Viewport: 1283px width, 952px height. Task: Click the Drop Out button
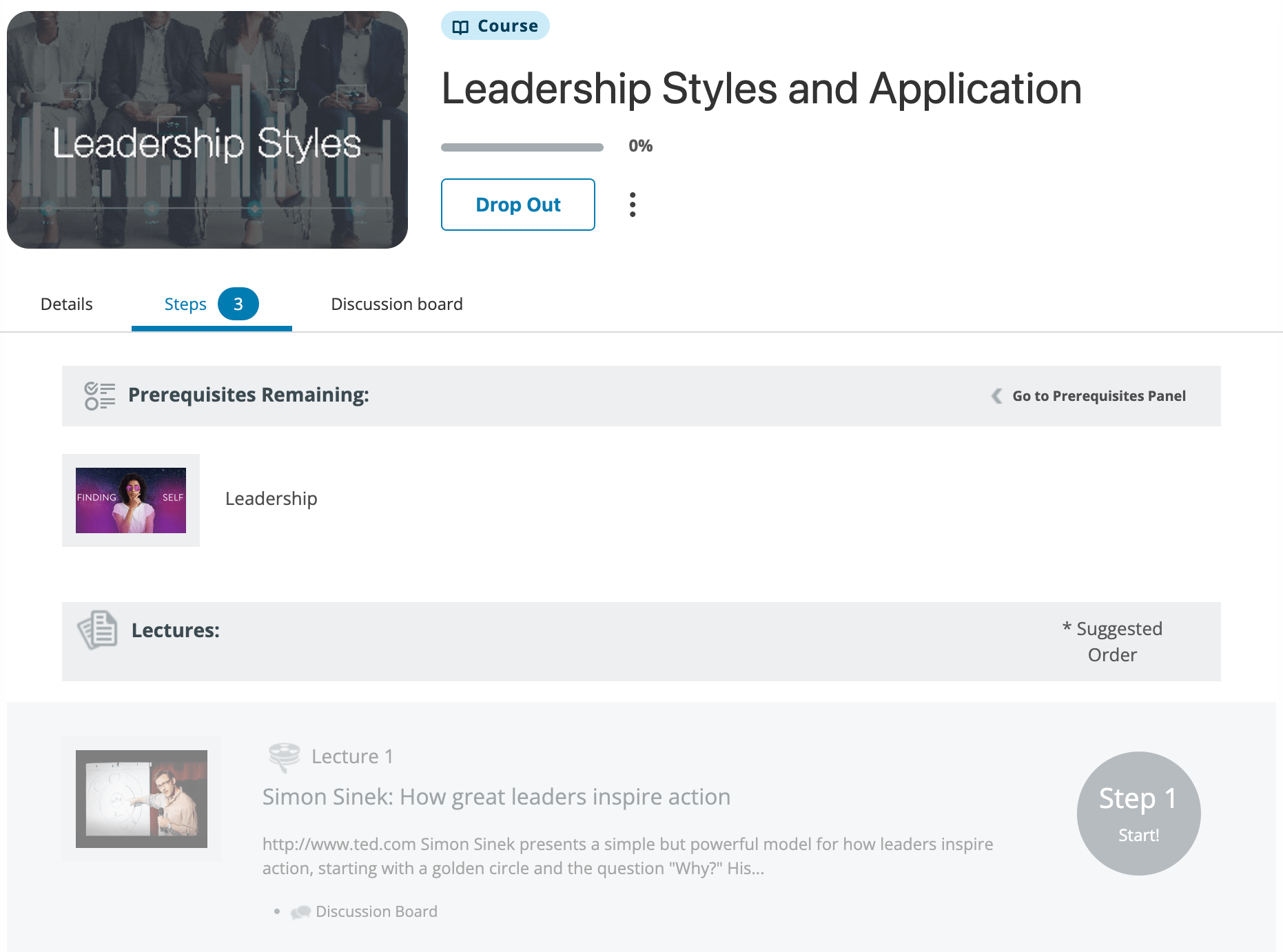tap(518, 205)
